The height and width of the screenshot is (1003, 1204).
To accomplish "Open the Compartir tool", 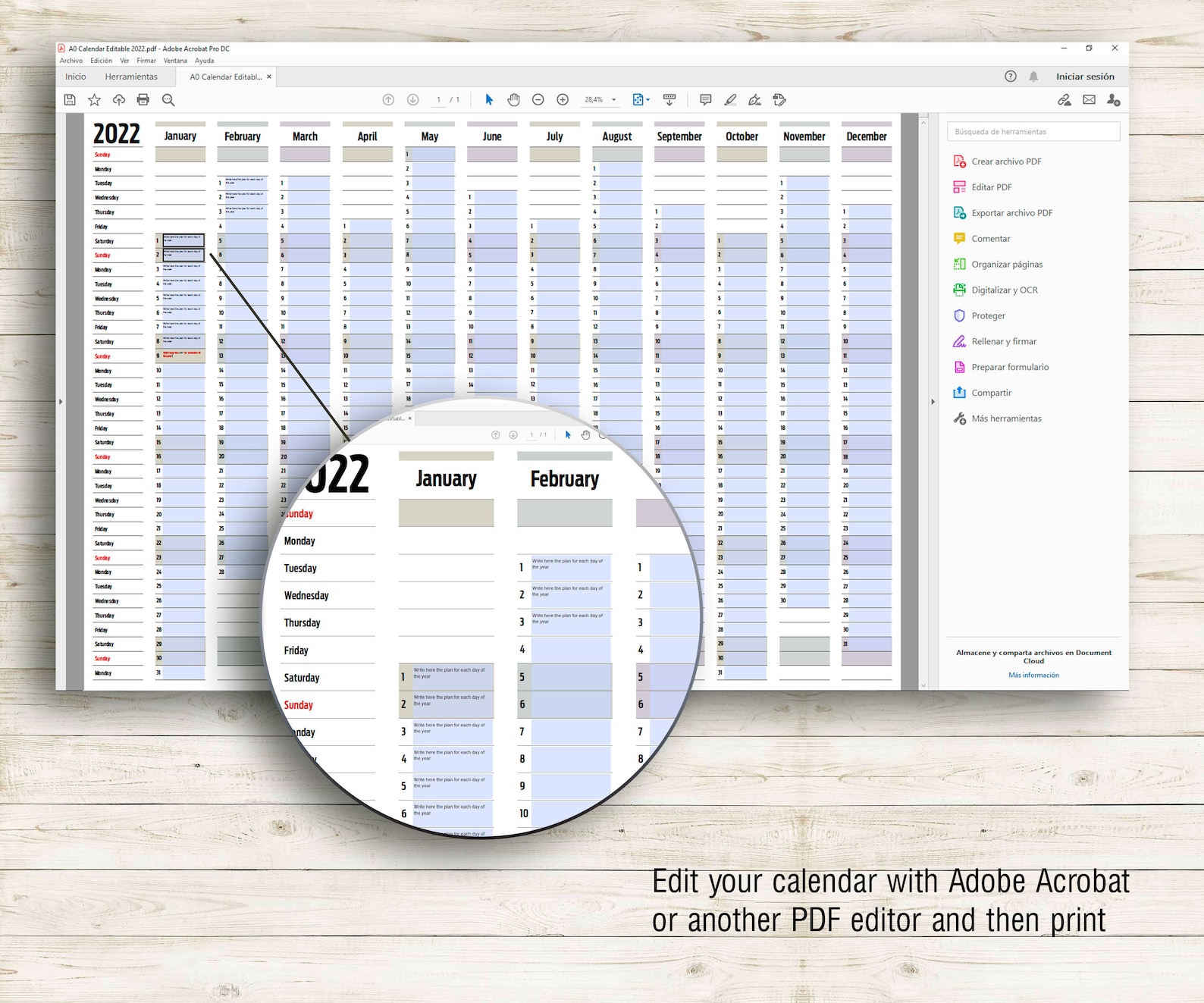I will tap(983, 393).
